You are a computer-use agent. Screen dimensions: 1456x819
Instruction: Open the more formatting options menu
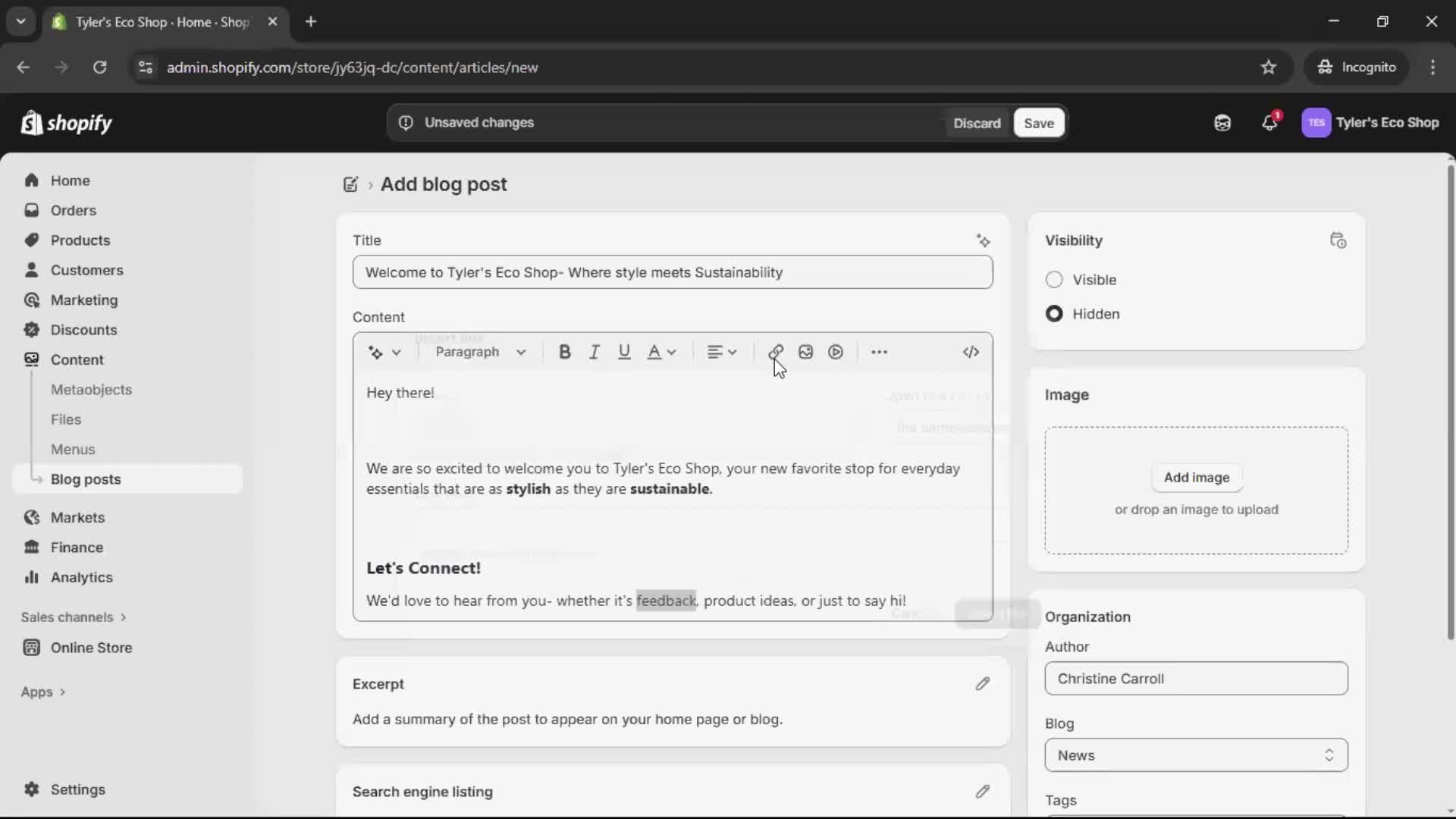878,351
